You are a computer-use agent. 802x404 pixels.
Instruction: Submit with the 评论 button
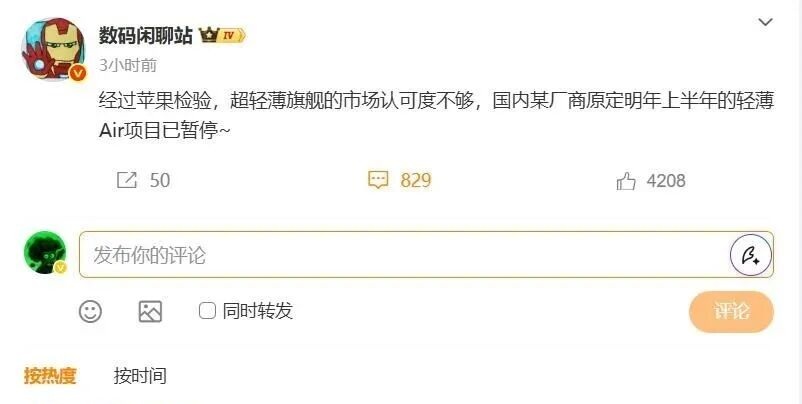[x=731, y=311]
